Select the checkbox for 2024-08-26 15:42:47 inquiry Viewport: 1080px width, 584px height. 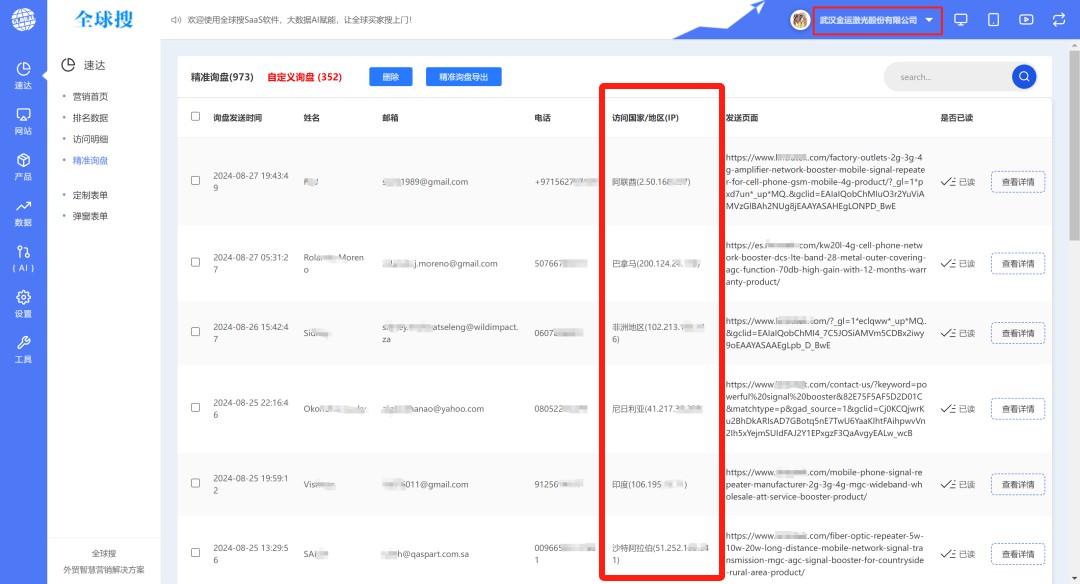coord(195,333)
